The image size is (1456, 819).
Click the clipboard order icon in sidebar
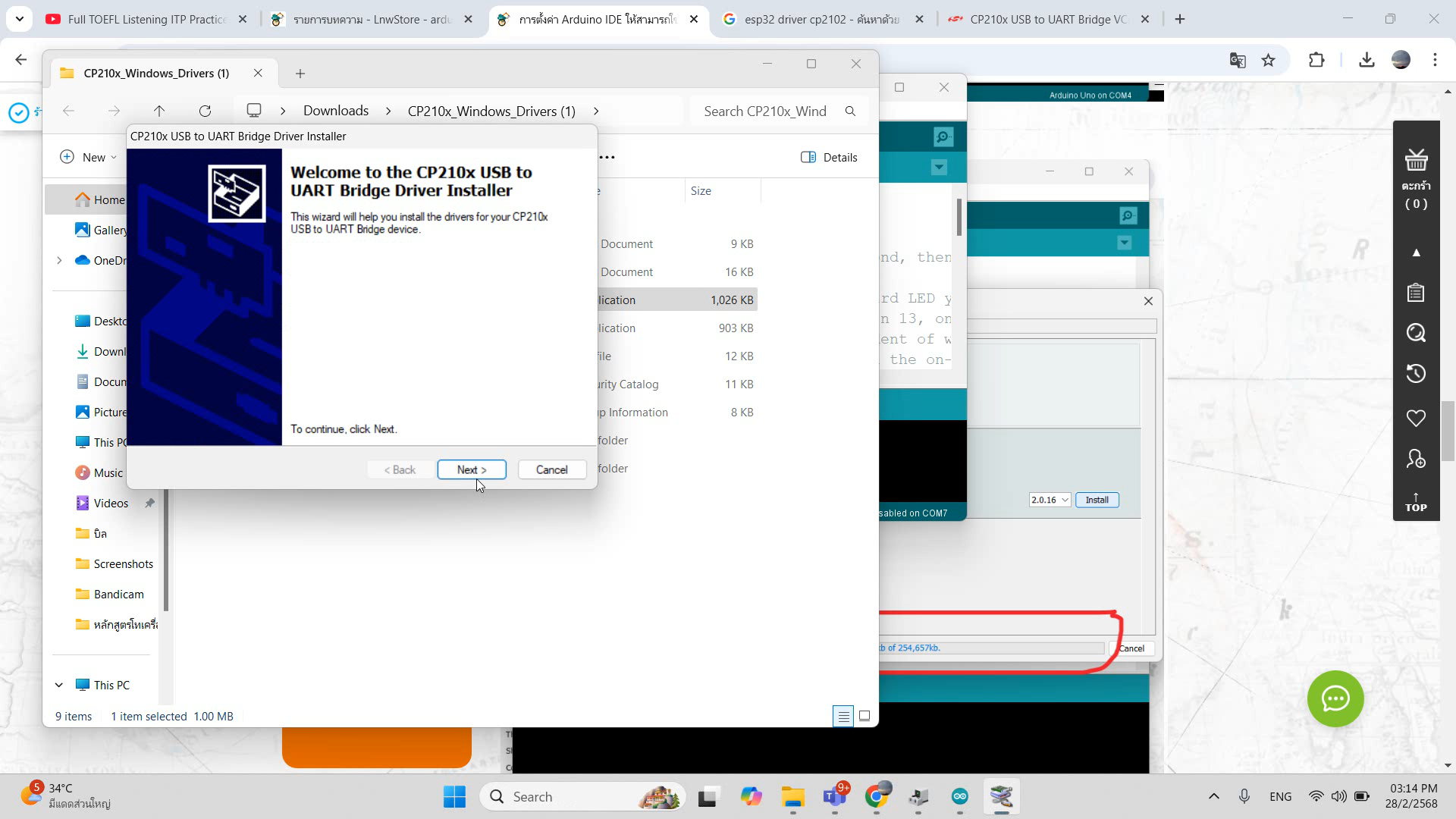[x=1416, y=293]
